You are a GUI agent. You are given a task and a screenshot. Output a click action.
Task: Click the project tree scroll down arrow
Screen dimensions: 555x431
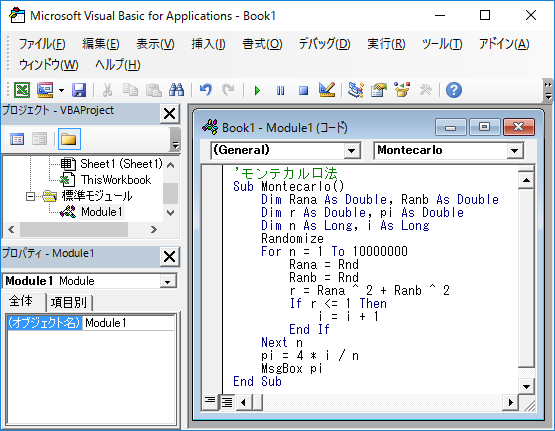(x=171, y=213)
